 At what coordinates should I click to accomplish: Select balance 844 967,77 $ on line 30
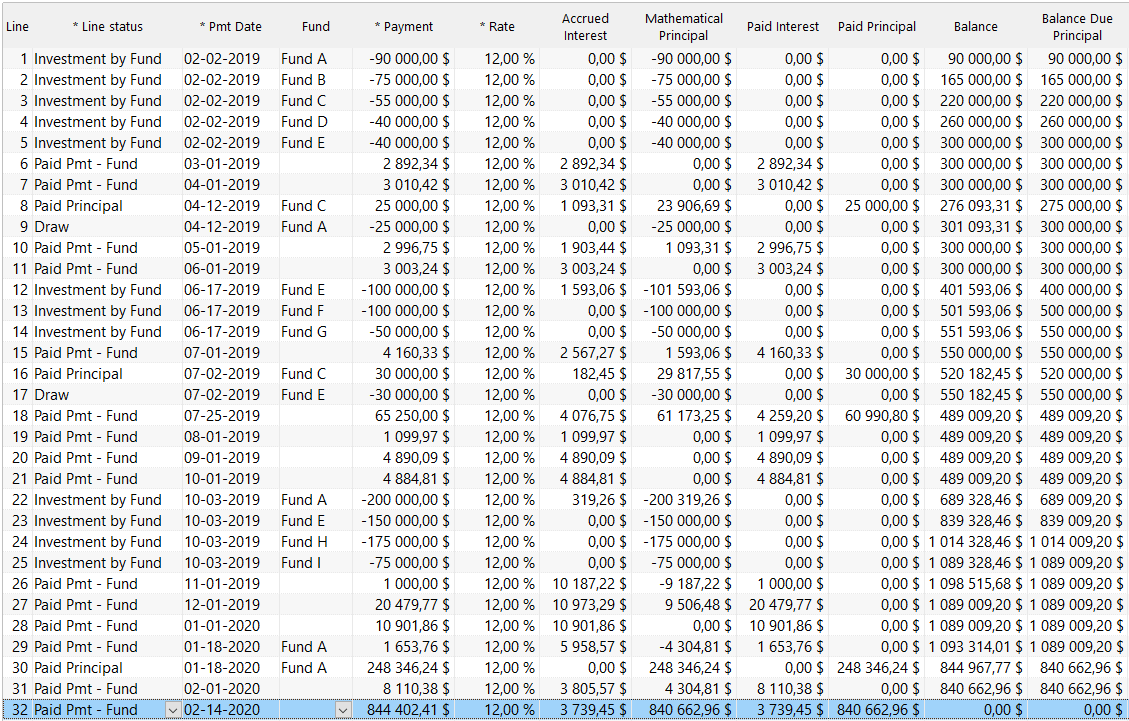(x=981, y=668)
